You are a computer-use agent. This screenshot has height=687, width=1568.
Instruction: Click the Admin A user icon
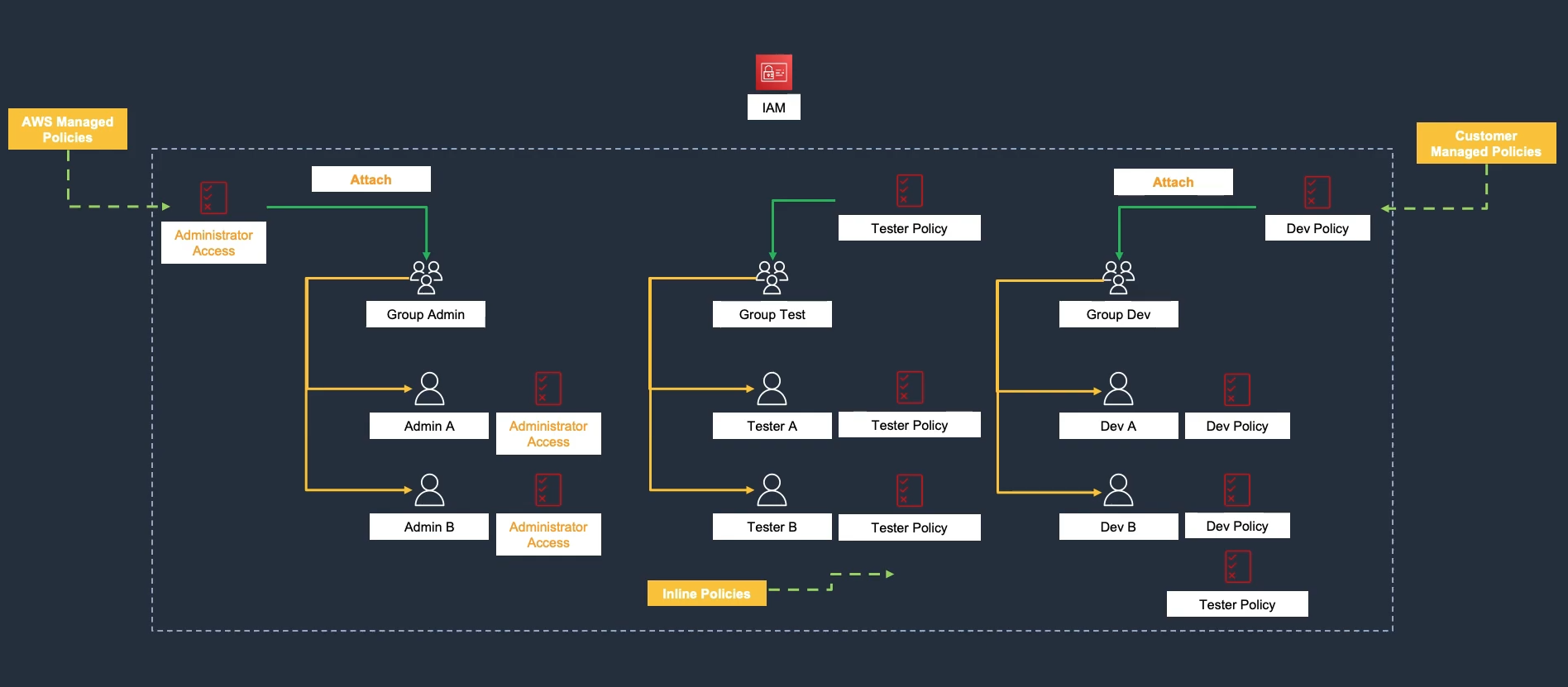(x=429, y=389)
